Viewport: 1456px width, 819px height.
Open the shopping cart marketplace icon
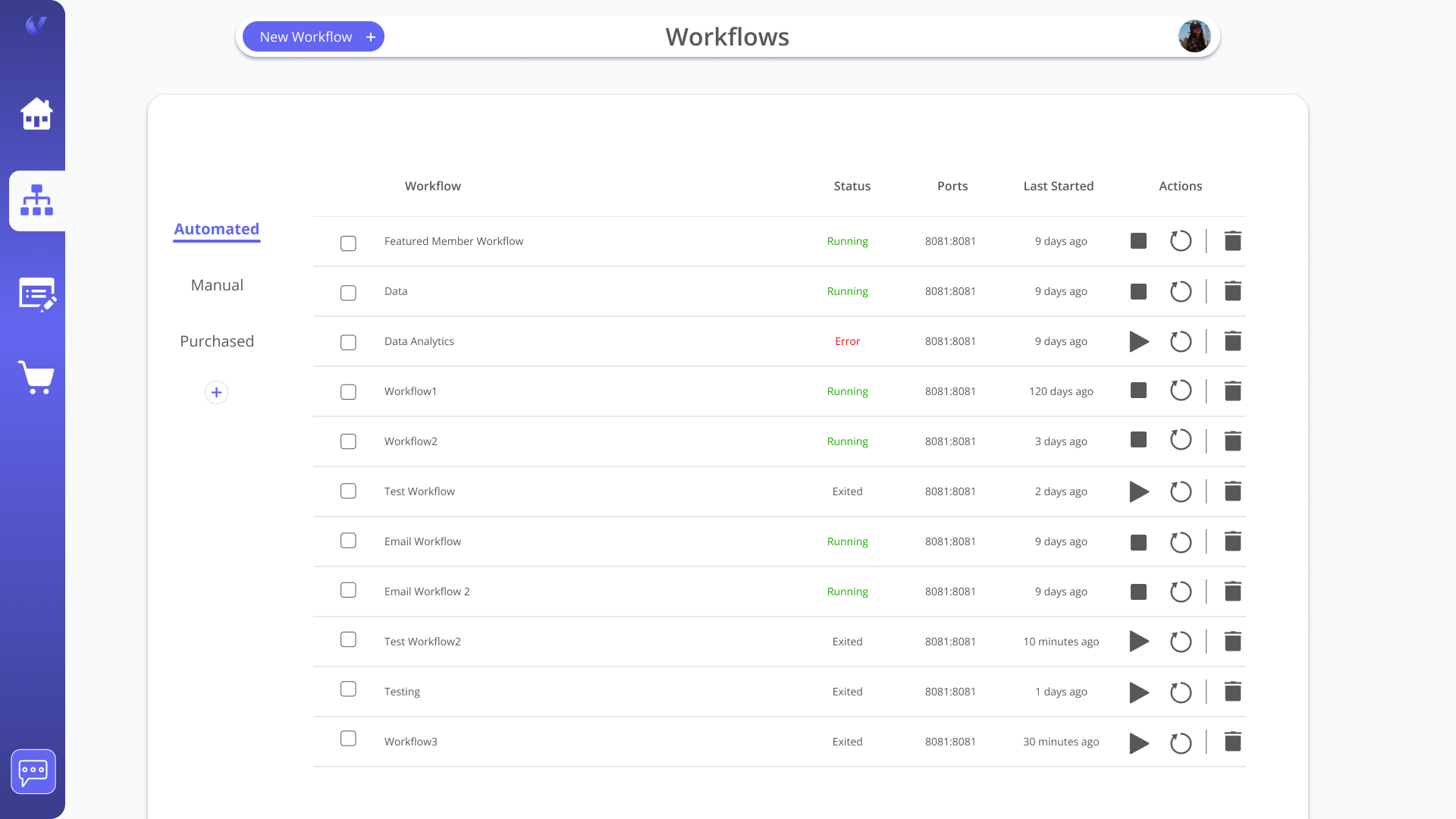(x=36, y=377)
